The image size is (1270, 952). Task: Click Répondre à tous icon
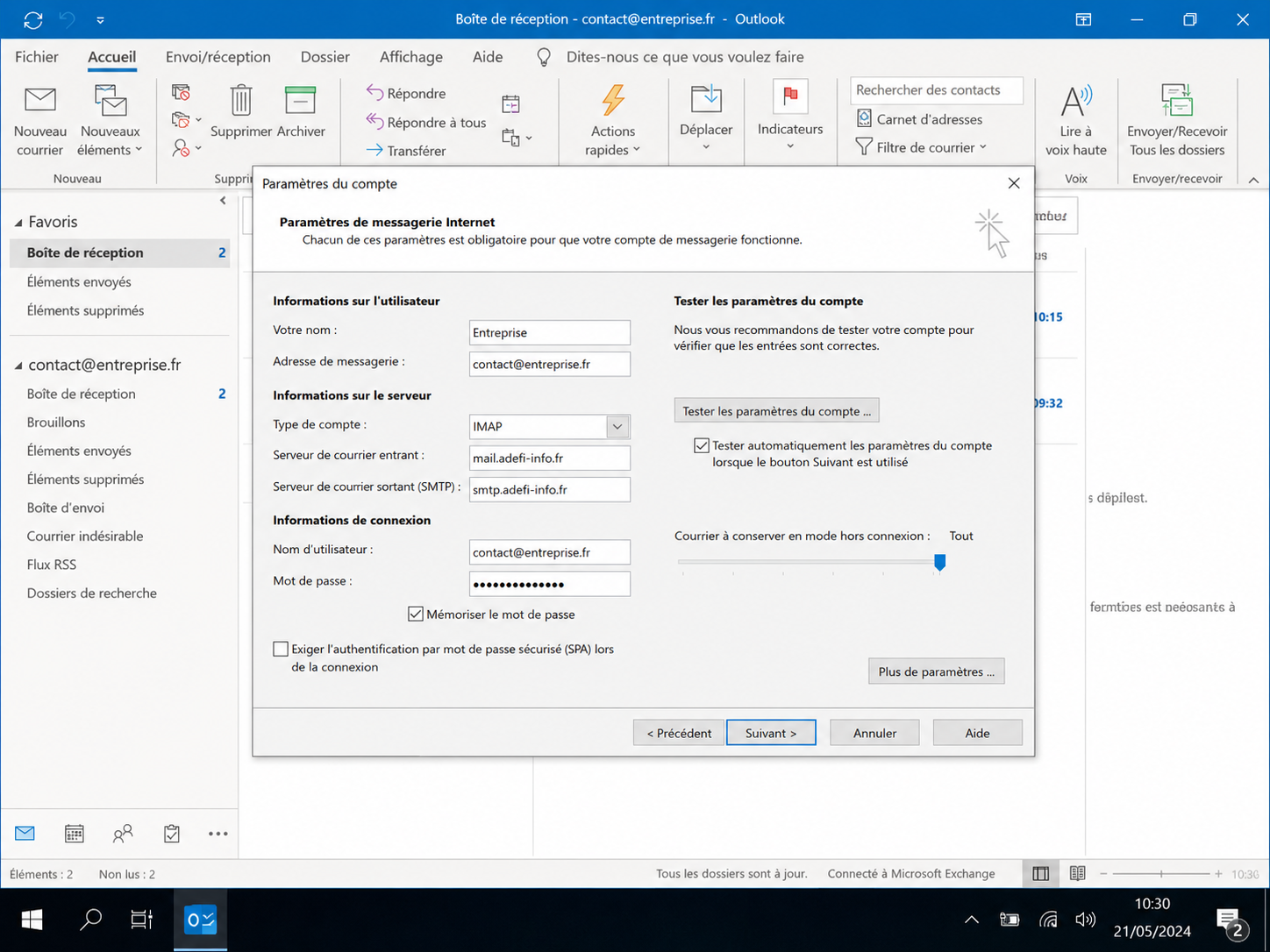pyautogui.click(x=375, y=122)
